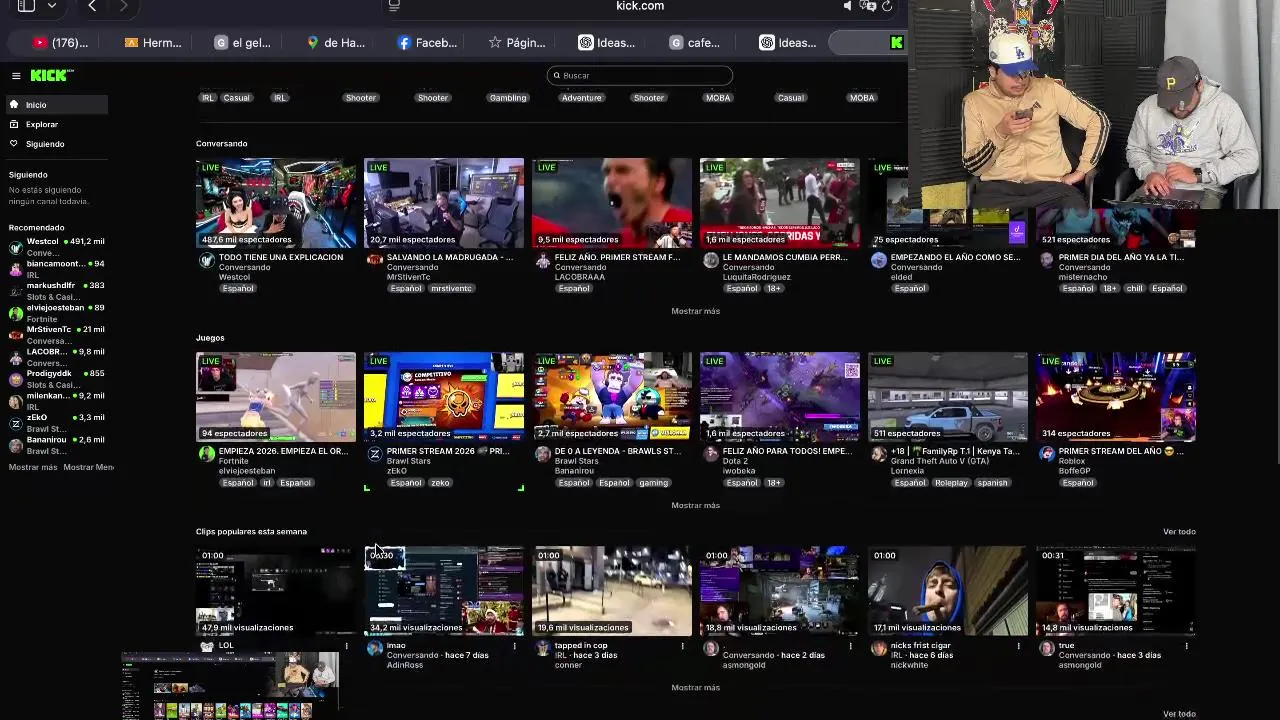The height and width of the screenshot is (720, 1280).
Task: Switch to the Herm... tab
Action: (x=153, y=42)
